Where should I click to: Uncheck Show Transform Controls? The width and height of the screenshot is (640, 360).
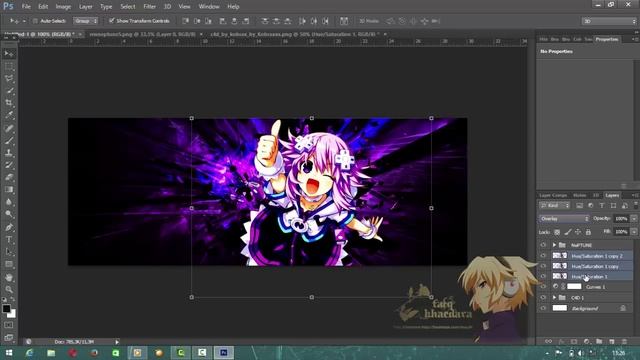click(x=111, y=20)
